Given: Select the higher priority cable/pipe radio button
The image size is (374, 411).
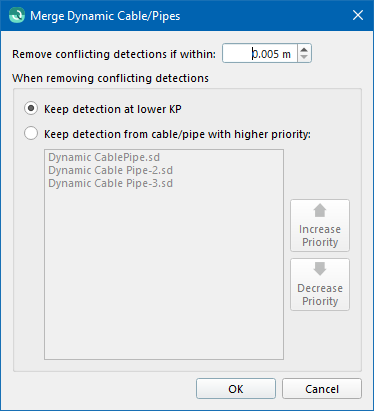Looking at the screenshot, I should [31, 133].
